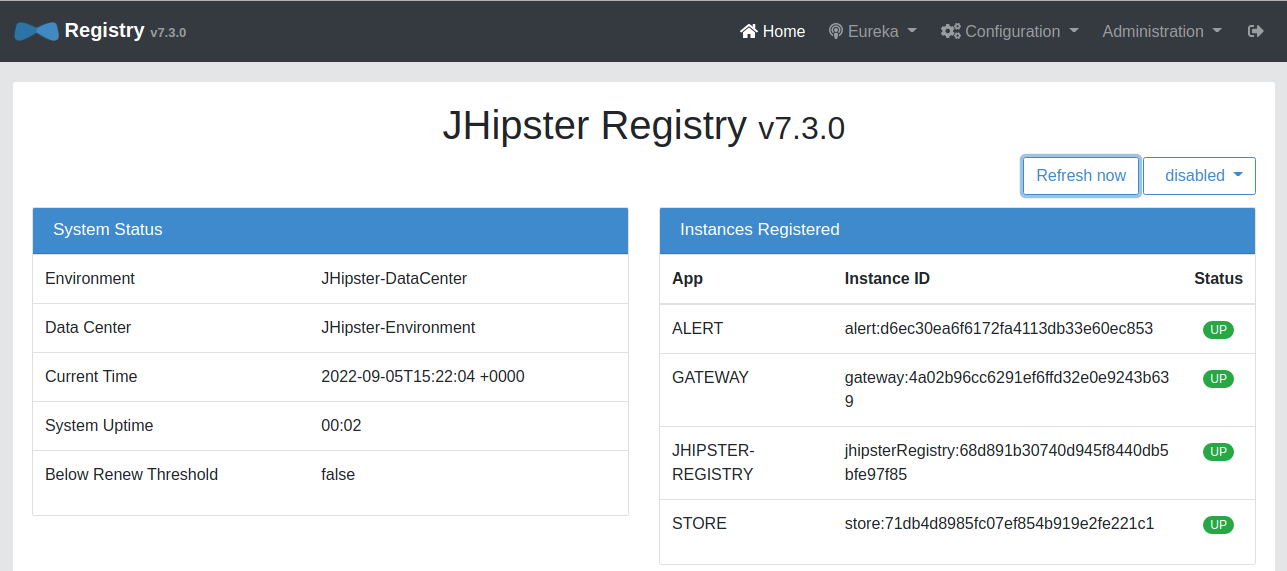Click the v7.3.0 version label in navbar

click(x=168, y=33)
